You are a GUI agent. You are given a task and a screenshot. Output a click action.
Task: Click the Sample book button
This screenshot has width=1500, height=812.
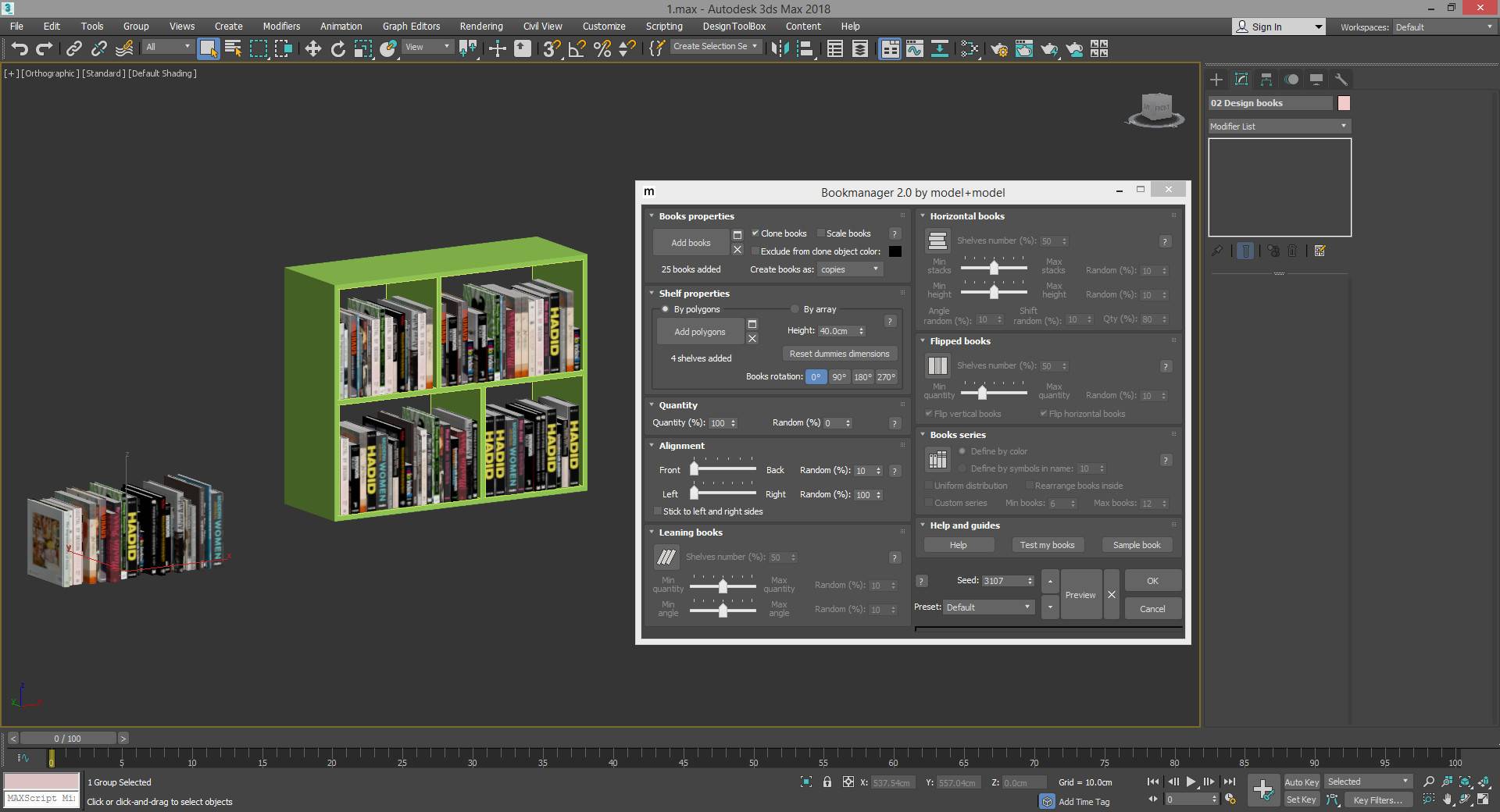pyautogui.click(x=1137, y=545)
